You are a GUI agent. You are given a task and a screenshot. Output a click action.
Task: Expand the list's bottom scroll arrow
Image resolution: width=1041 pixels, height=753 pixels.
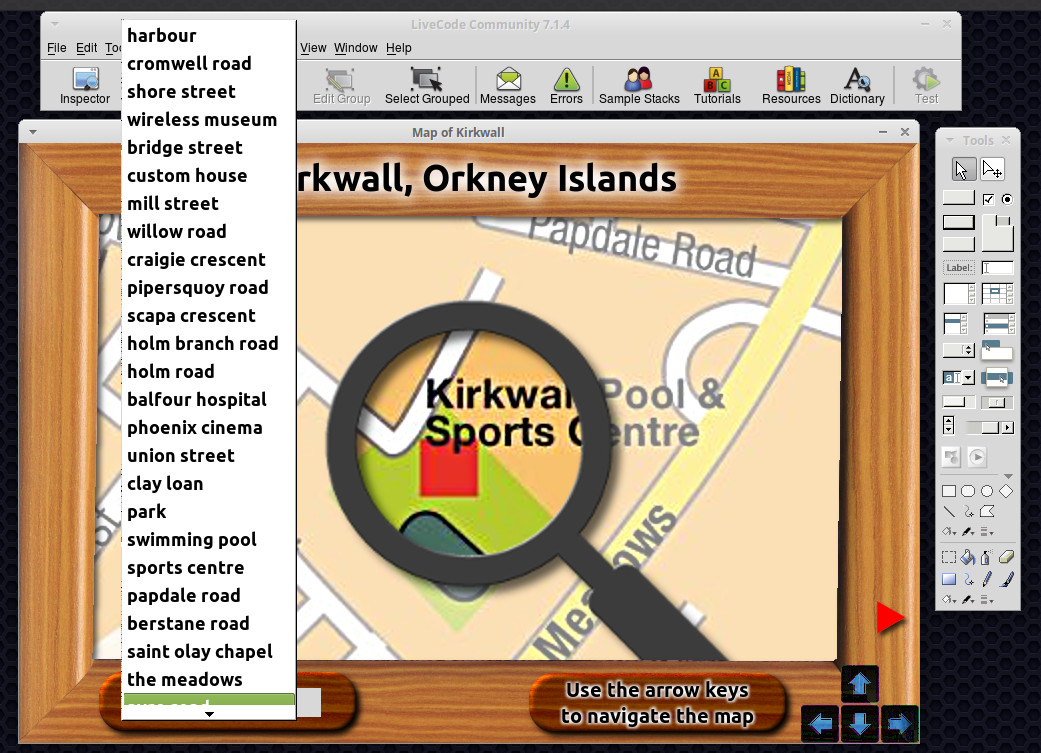click(x=209, y=714)
